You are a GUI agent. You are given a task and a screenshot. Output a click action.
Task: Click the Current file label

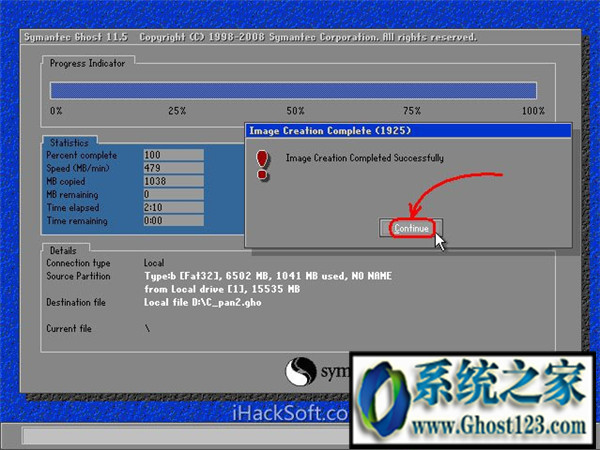click(x=69, y=329)
